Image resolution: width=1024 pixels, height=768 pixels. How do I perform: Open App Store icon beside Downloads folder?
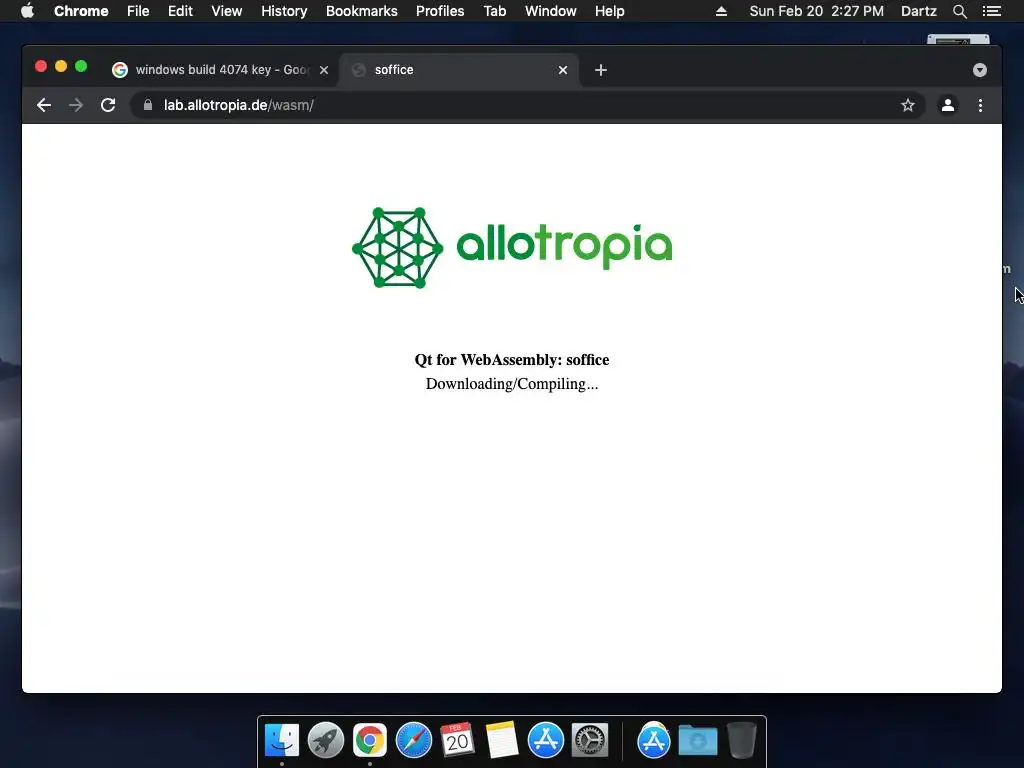[654, 740]
